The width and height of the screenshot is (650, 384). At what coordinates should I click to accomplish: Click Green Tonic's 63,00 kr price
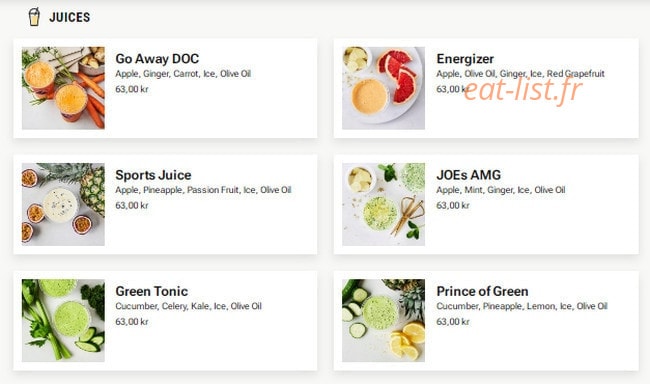click(132, 321)
